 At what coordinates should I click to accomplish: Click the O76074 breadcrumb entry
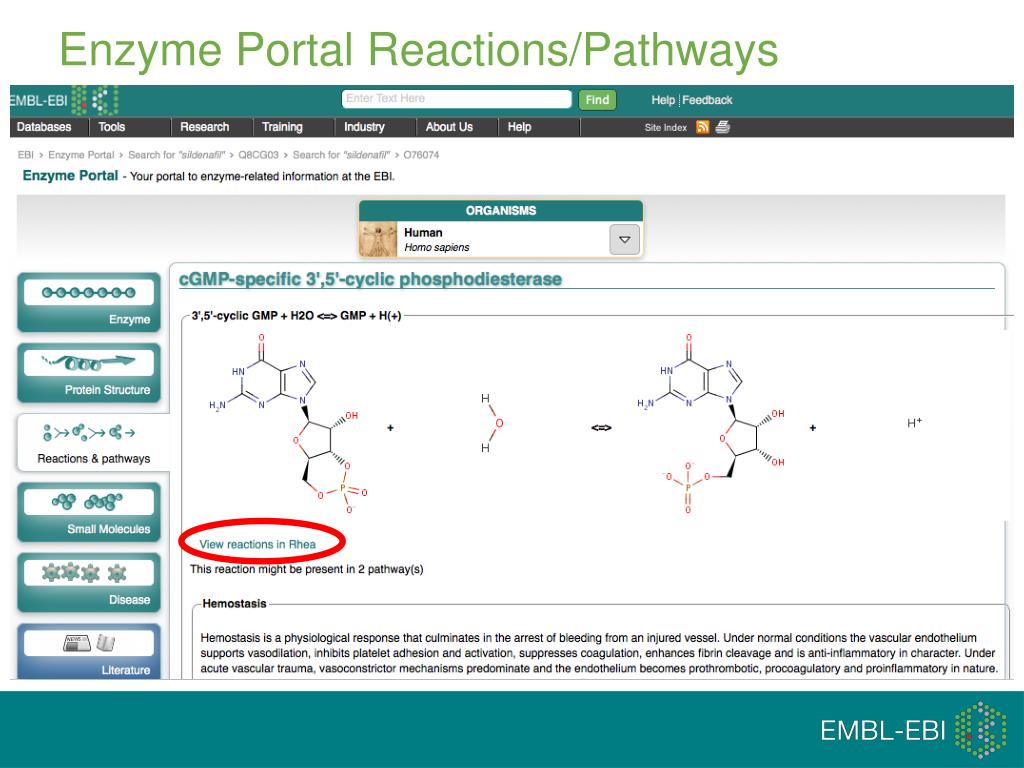tap(421, 155)
